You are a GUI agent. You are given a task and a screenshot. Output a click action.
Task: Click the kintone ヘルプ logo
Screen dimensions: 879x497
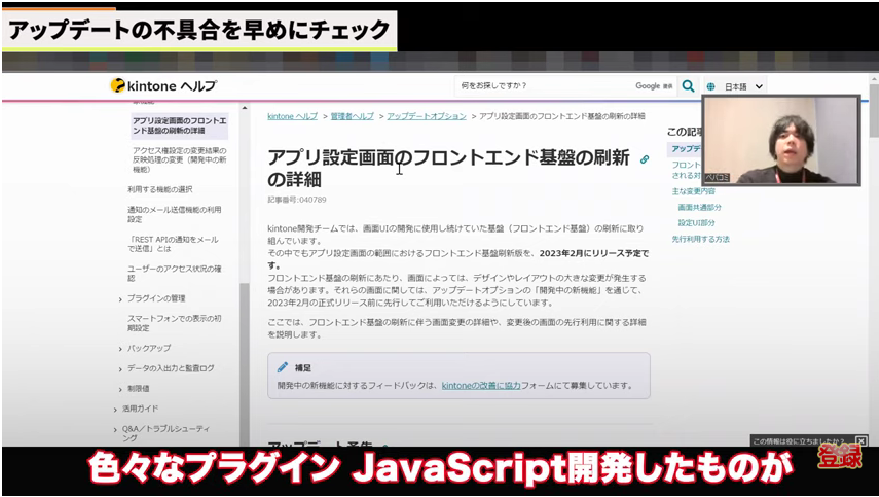[x=163, y=86]
